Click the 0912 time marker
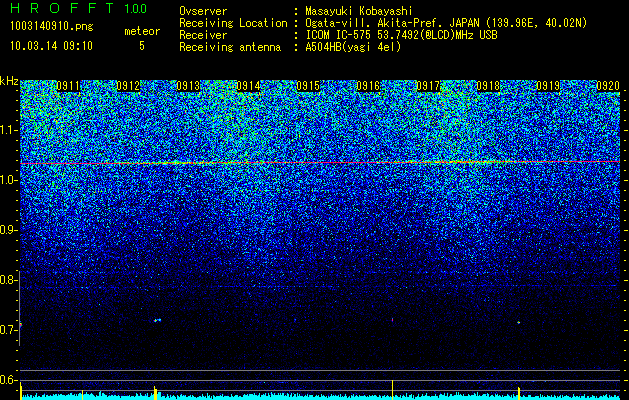629x400 pixels. pyautogui.click(x=128, y=86)
